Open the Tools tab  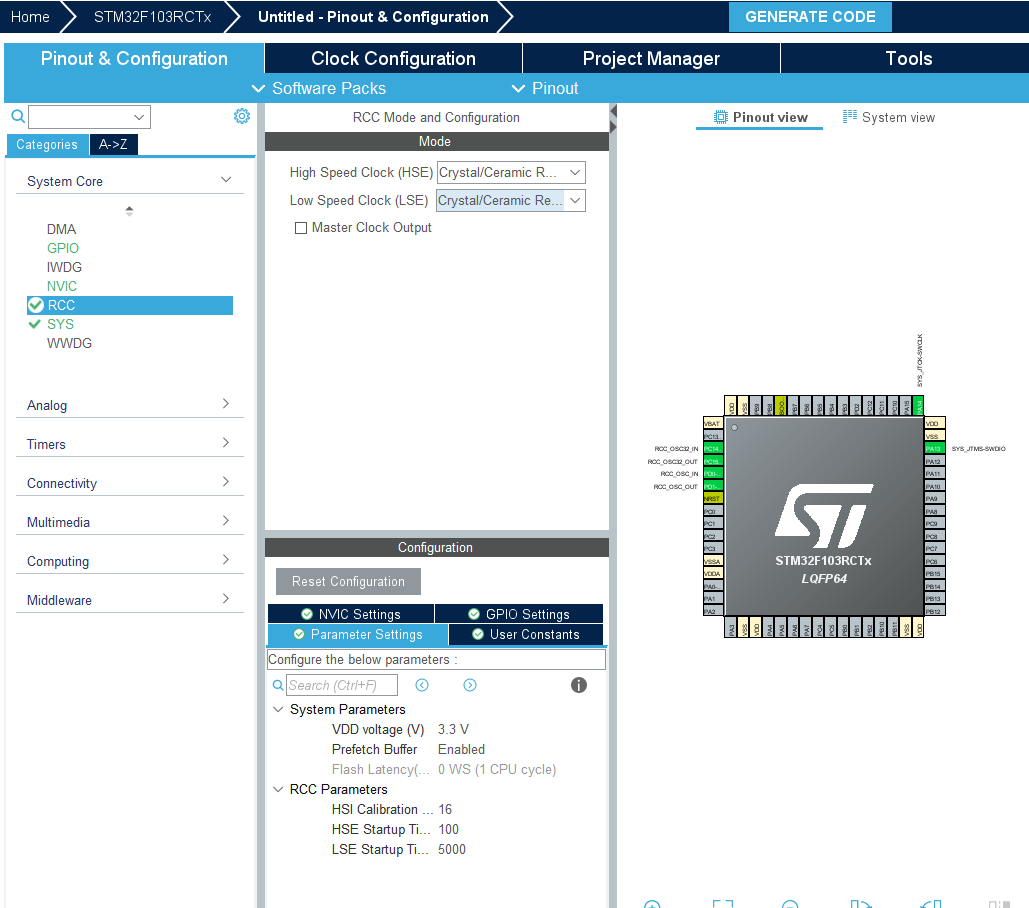pyautogui.click(x=908, y=58)
